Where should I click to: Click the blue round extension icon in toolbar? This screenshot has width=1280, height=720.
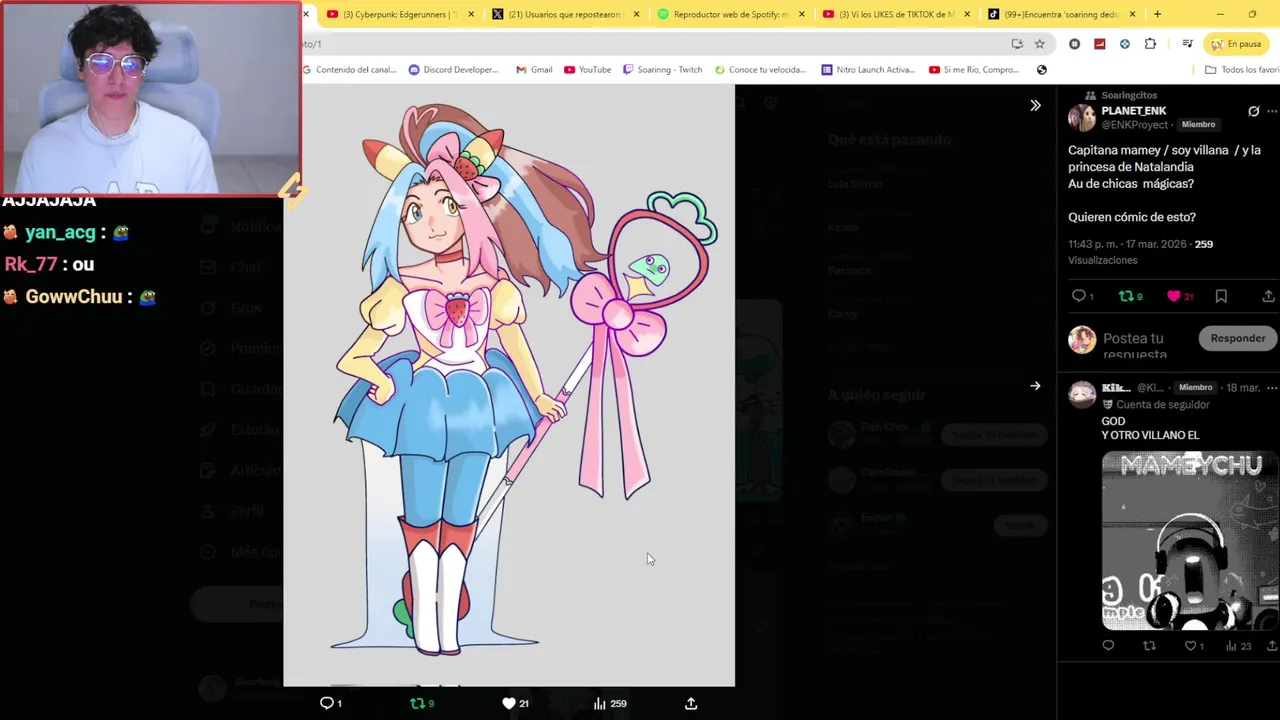(1125, 44)
